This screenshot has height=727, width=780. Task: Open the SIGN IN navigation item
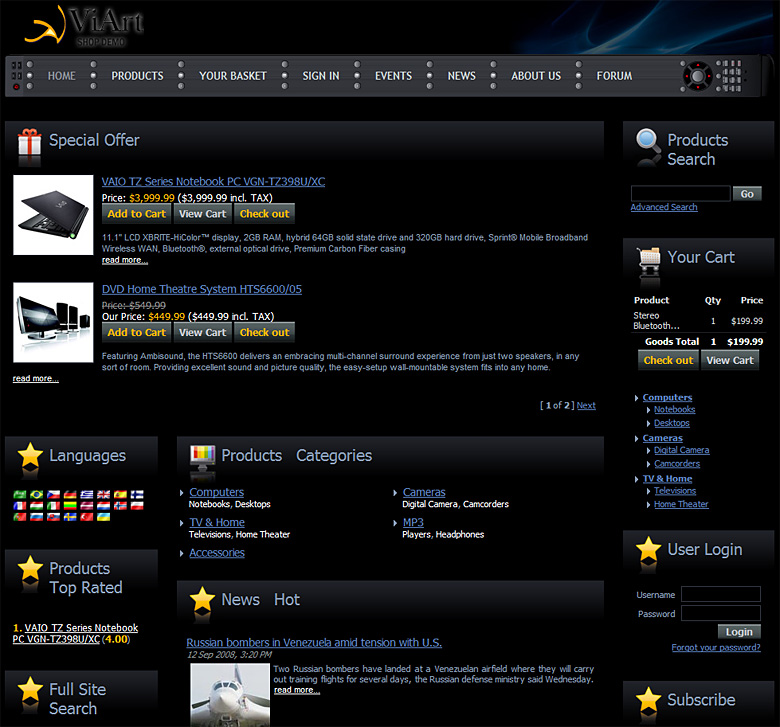[x=321, y=76]
